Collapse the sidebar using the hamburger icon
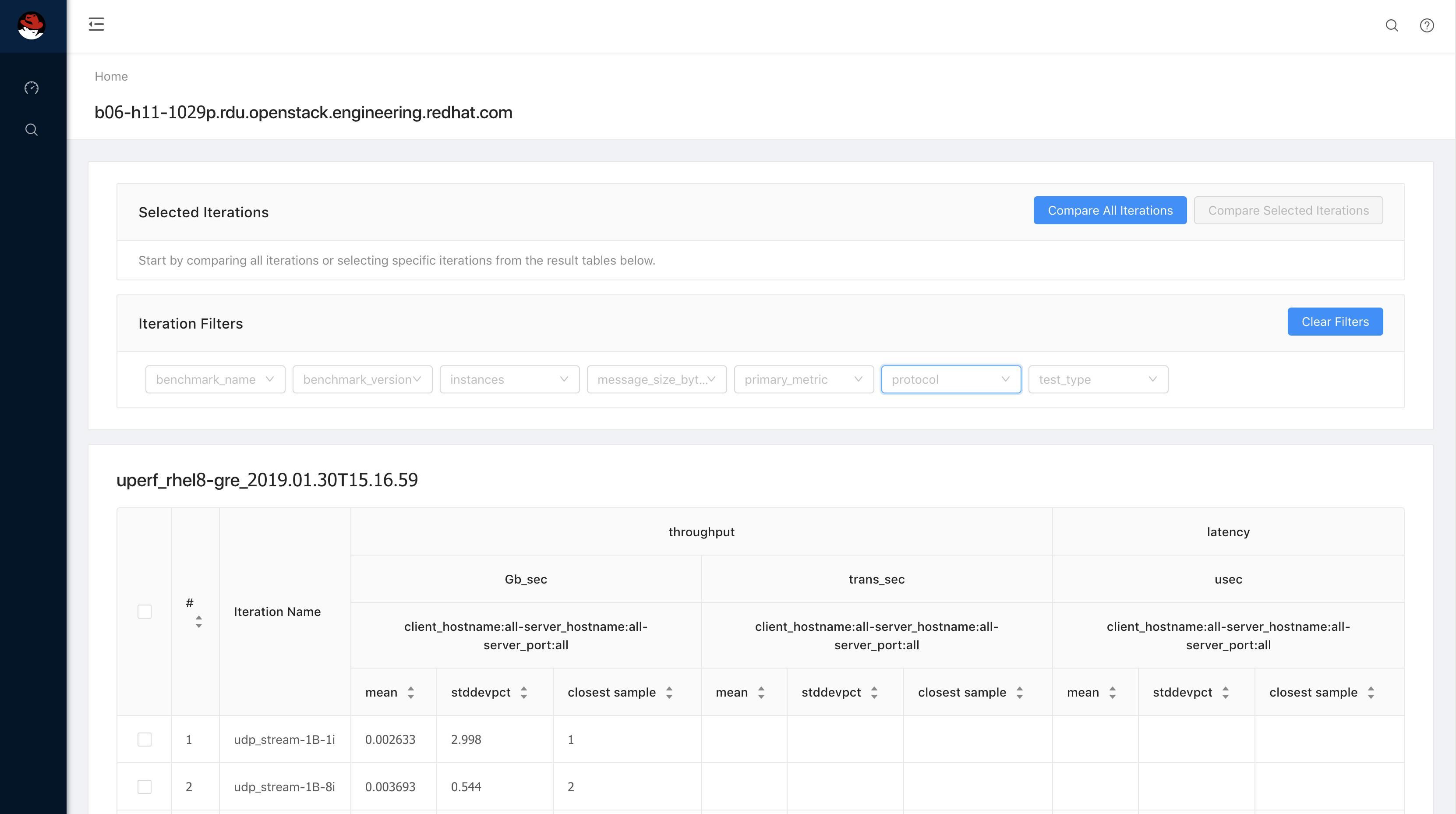The height and width of the screenshot is (814, 1456). point(96,25)
